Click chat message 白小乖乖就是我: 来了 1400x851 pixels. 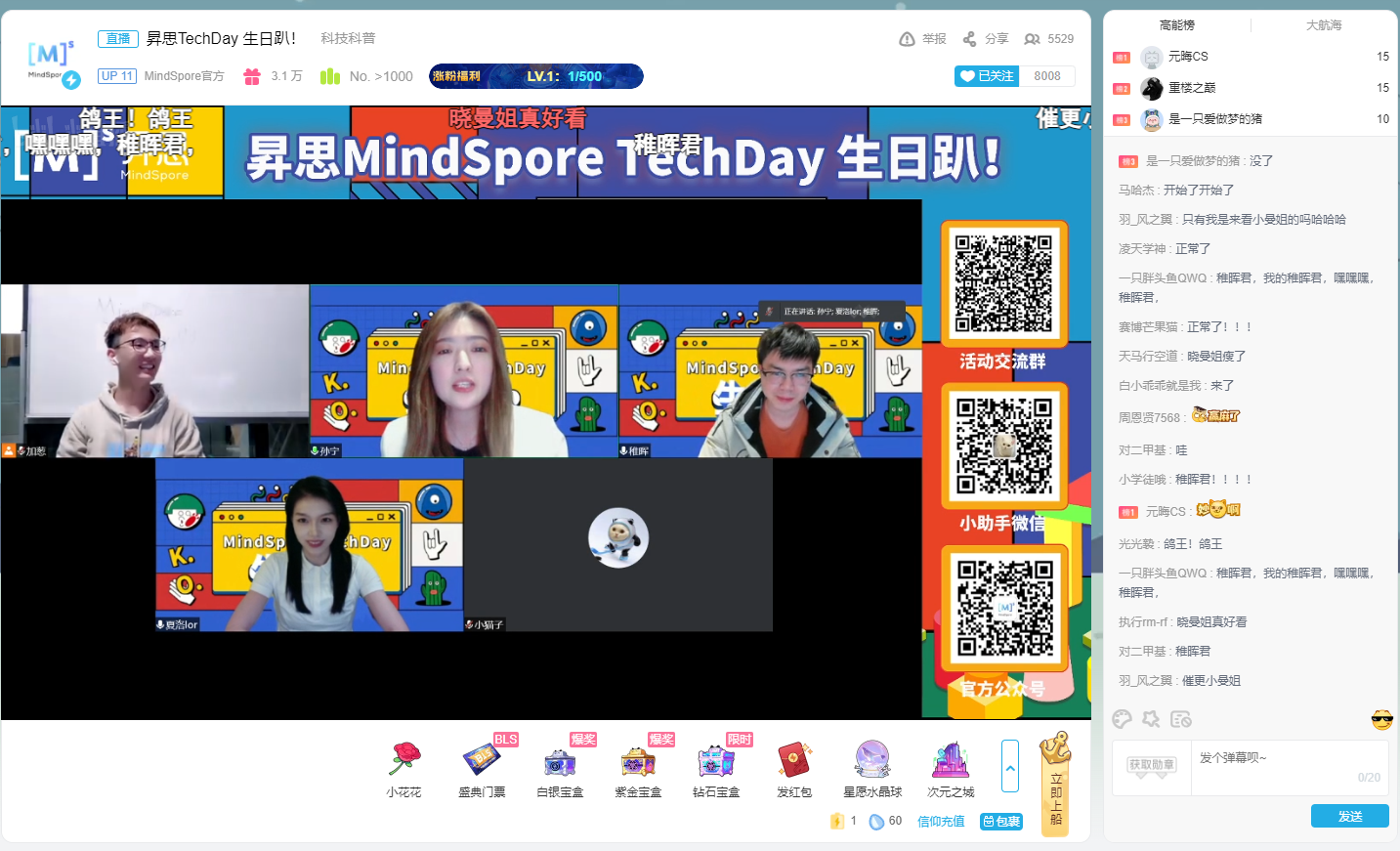[x=1176, y=386]
